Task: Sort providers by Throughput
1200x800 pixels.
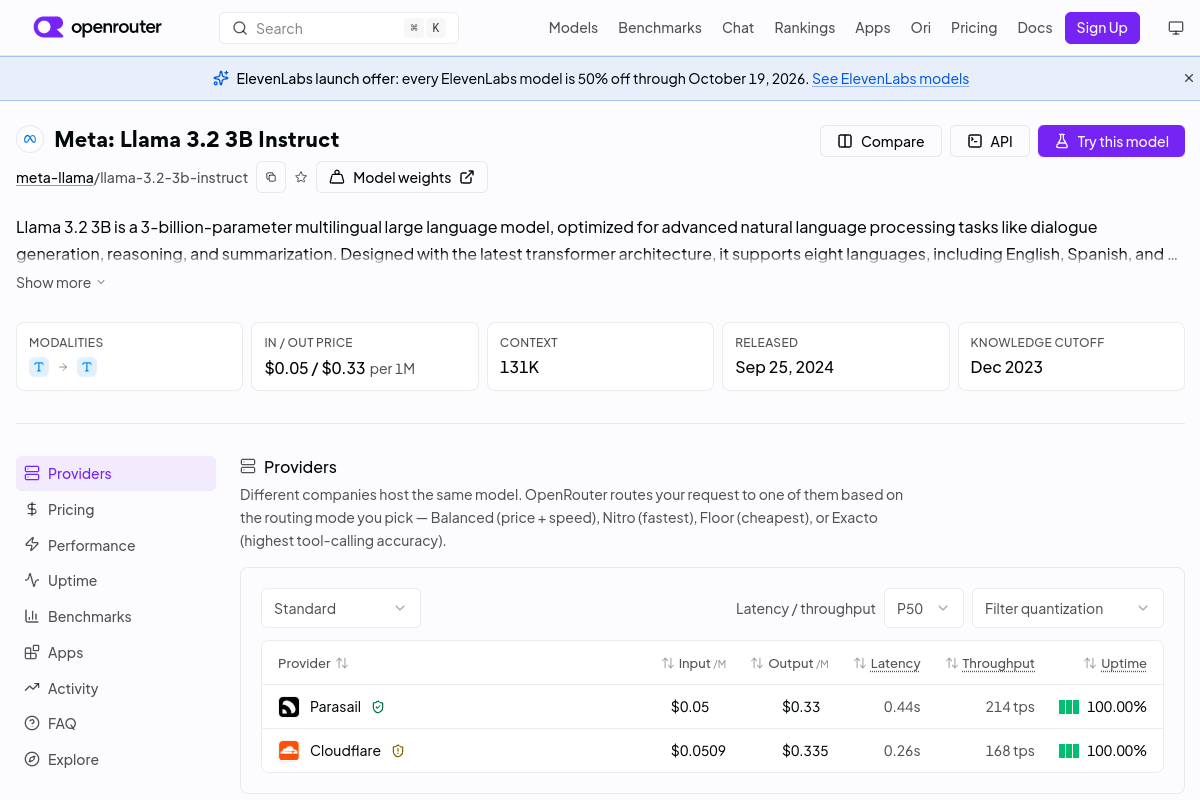Action: 989,663
